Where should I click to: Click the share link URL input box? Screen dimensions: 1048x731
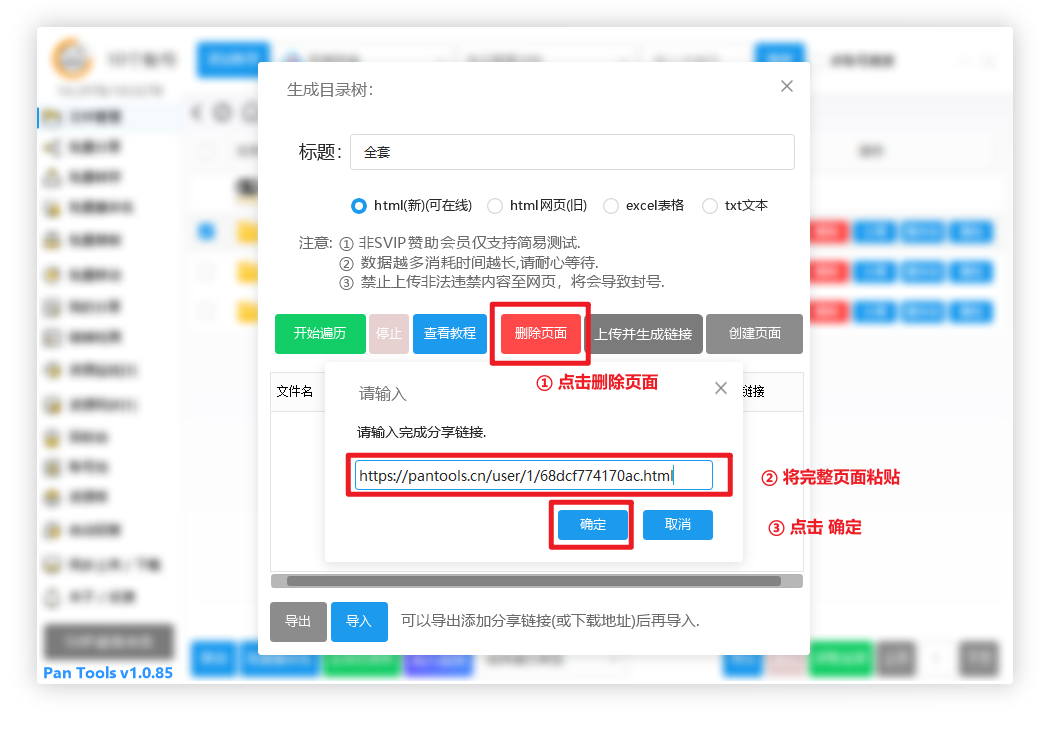click(534, 475)
